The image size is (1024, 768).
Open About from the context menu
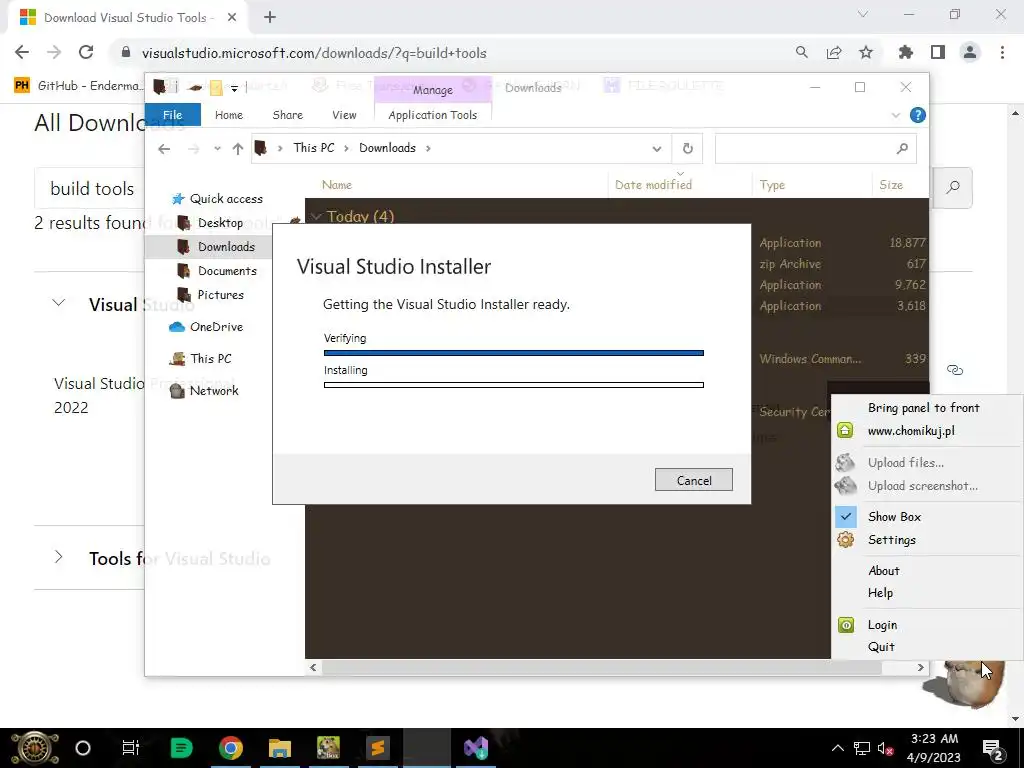tap(884, 571)
